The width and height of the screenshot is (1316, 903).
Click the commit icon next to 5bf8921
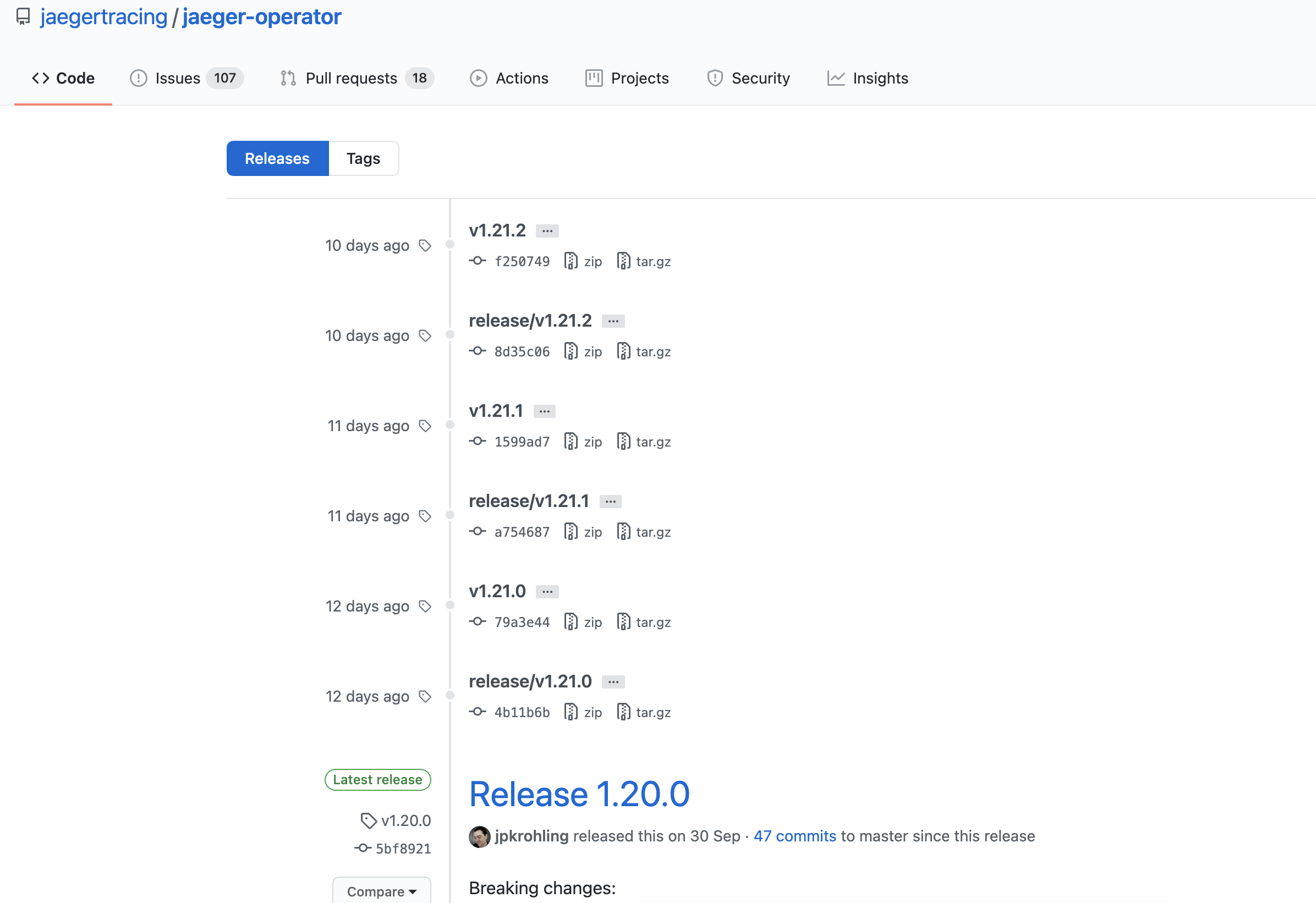click(363, 848)
